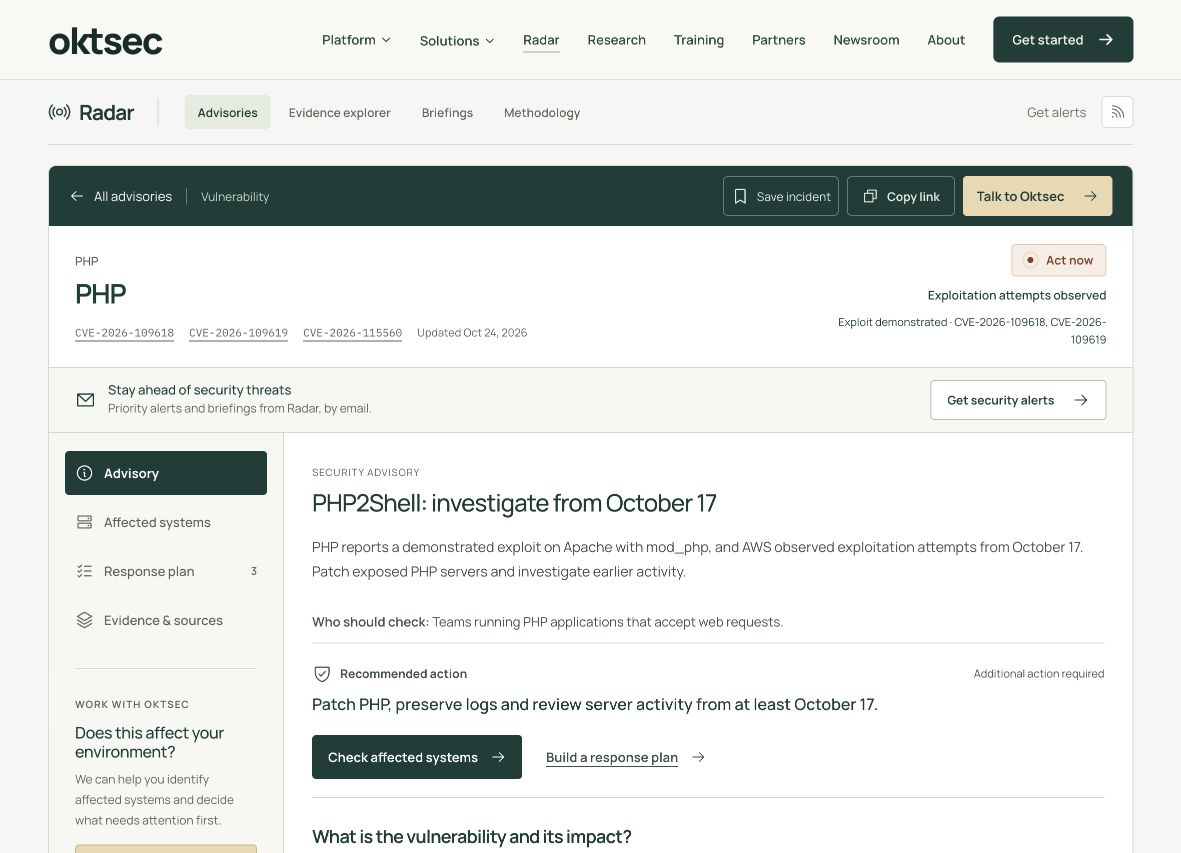This screenshot has width=1181, height=853.
Task: Click 'Additional action required' label
Action: [x=1039, y=674]
